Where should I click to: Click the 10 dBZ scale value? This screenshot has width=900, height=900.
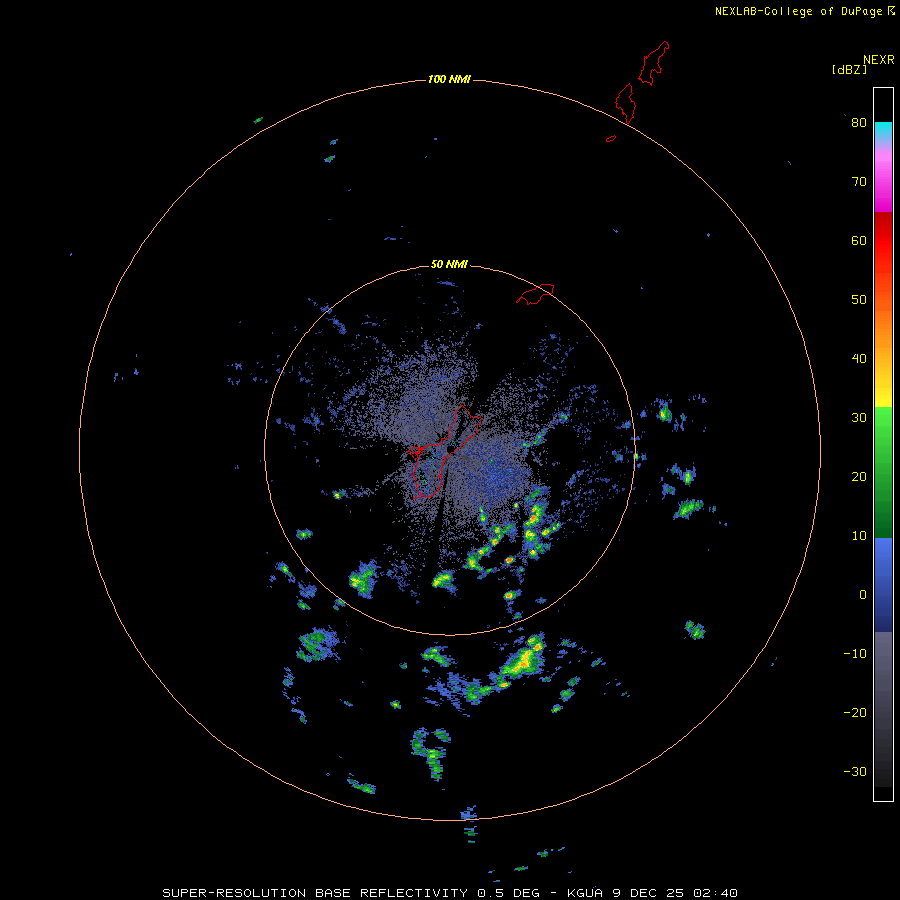point(859,536)
